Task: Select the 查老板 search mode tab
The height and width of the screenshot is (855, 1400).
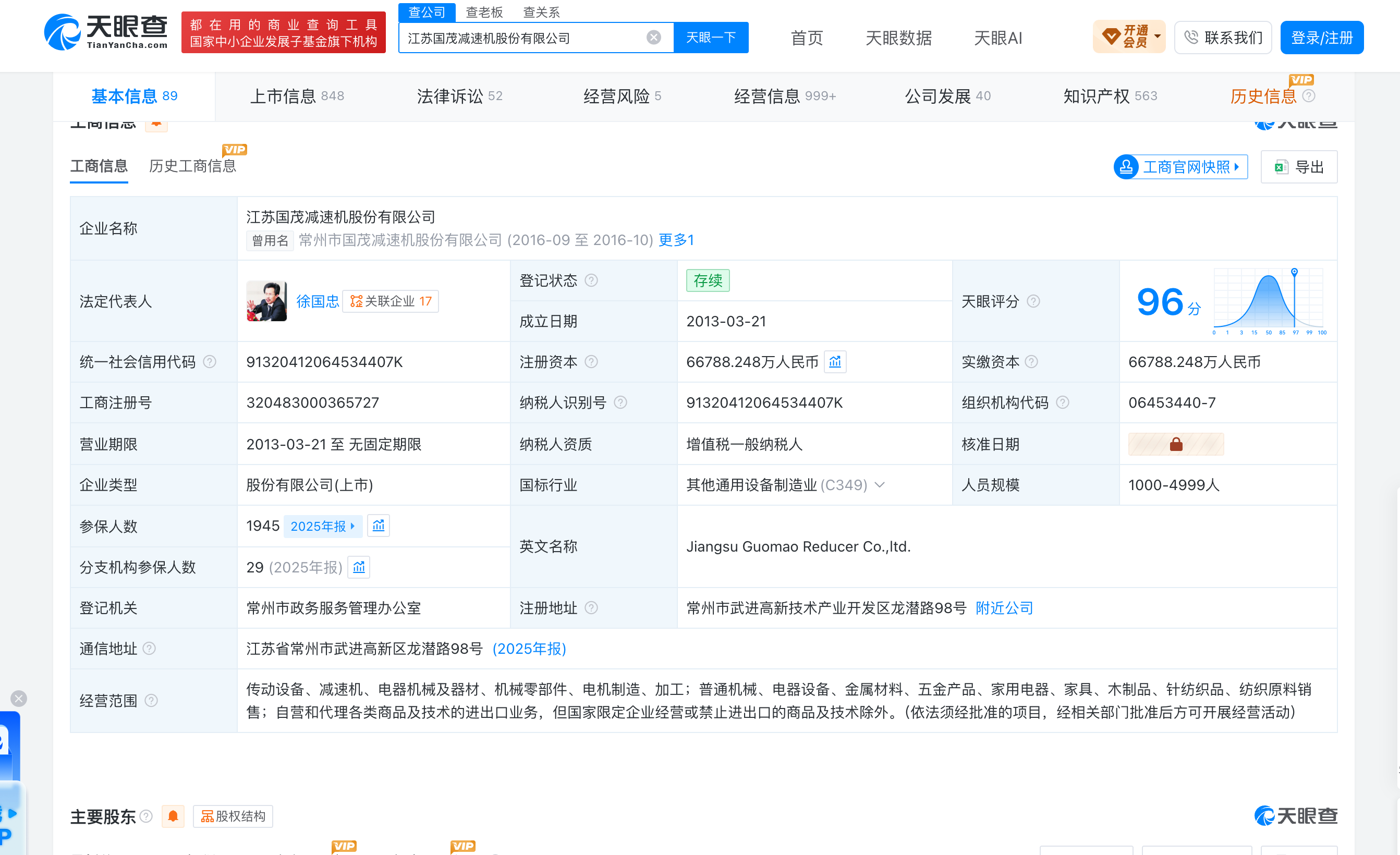Action: click(x=484, y=12)
